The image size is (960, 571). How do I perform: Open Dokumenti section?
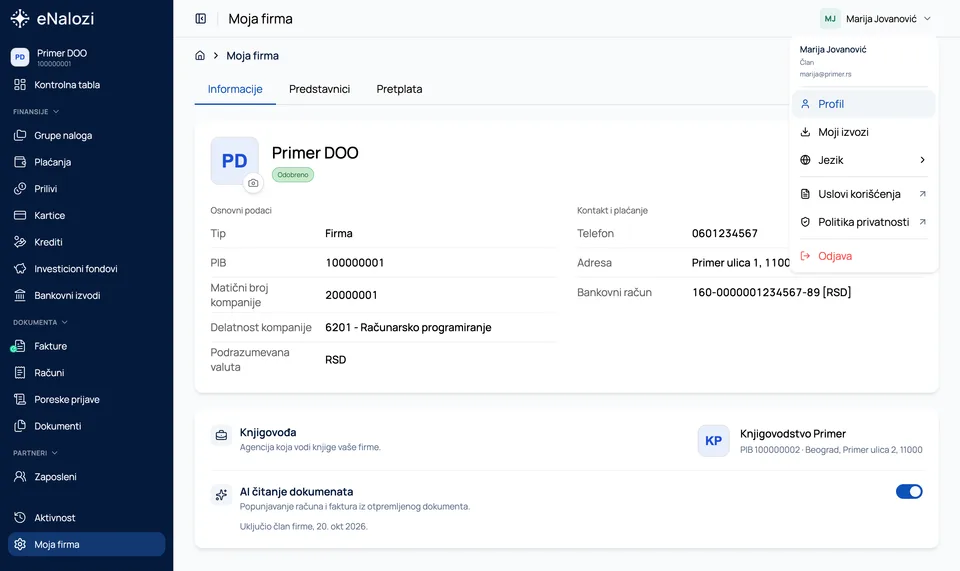(86, 426)
